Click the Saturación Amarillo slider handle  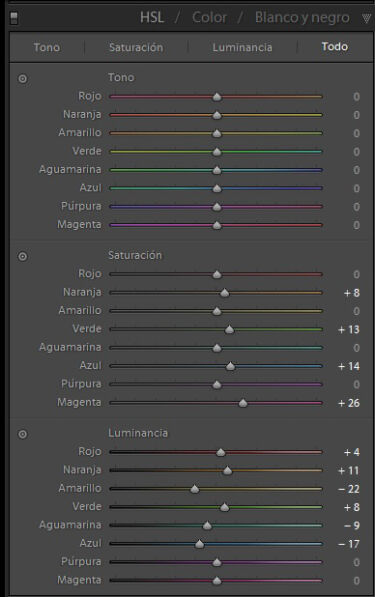point(217,311)
